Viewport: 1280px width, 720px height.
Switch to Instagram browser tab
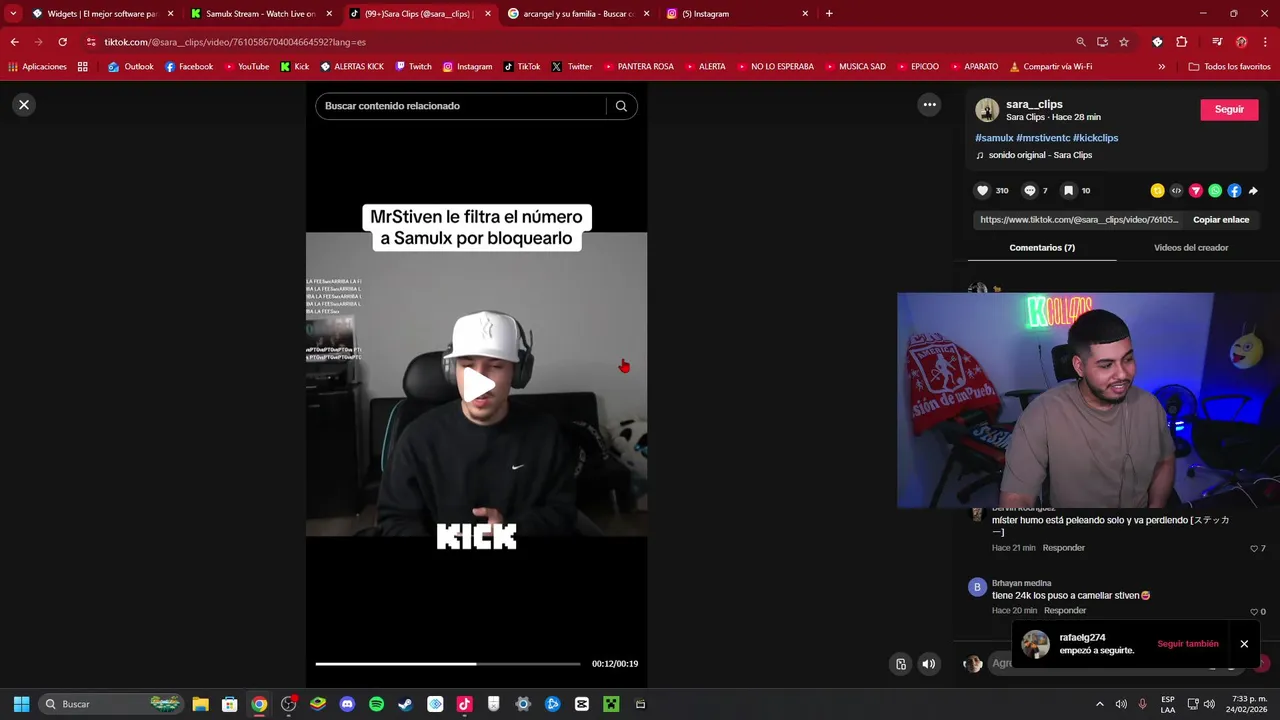pyautogui.click(x=738, y=14)
